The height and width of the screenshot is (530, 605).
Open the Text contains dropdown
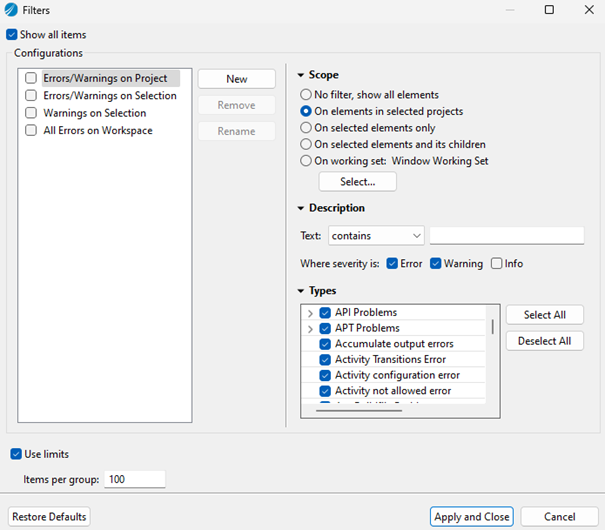376,235
